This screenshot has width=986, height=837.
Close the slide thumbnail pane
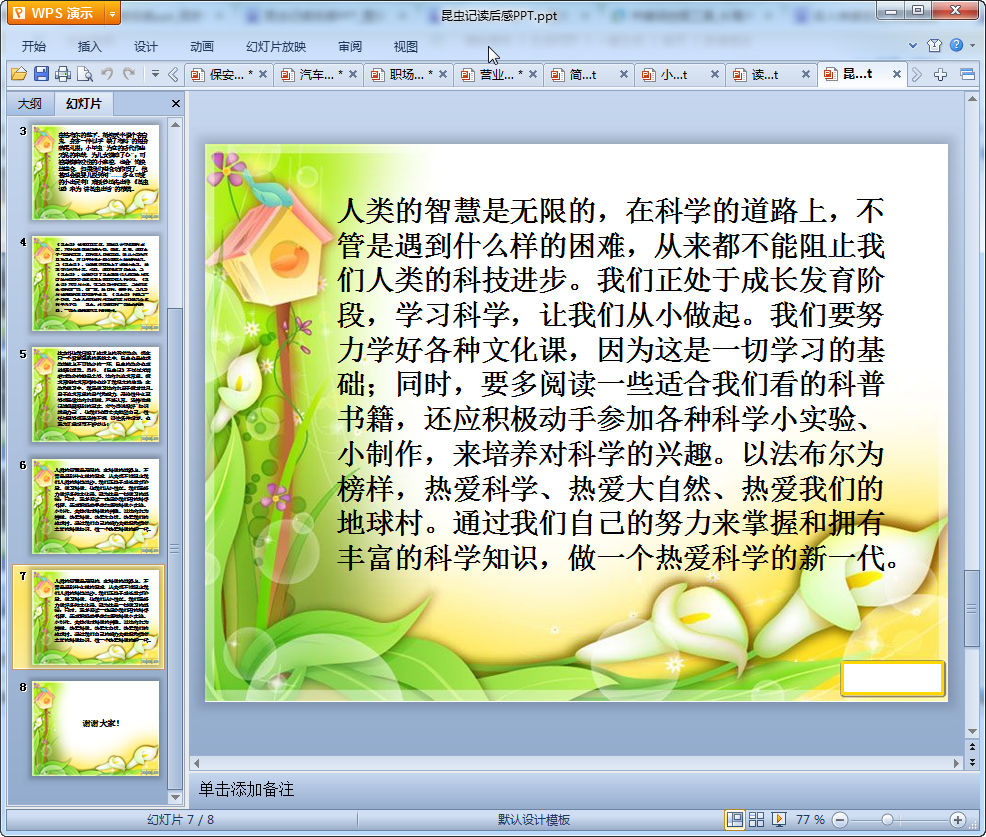coord(176,104)
